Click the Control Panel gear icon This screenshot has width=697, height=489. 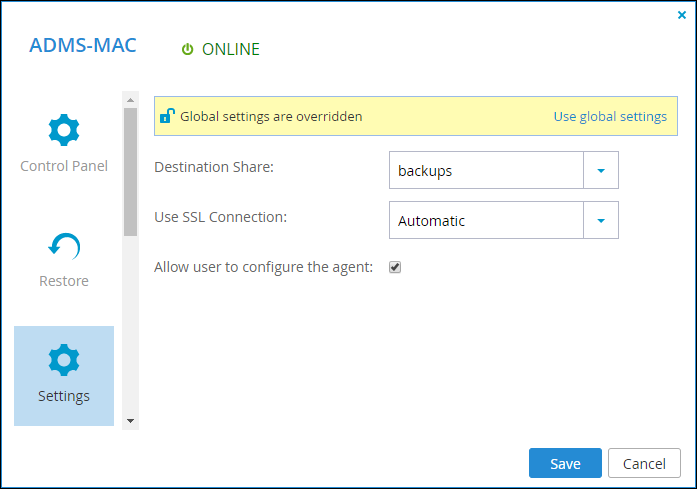(x=64, y=130)
